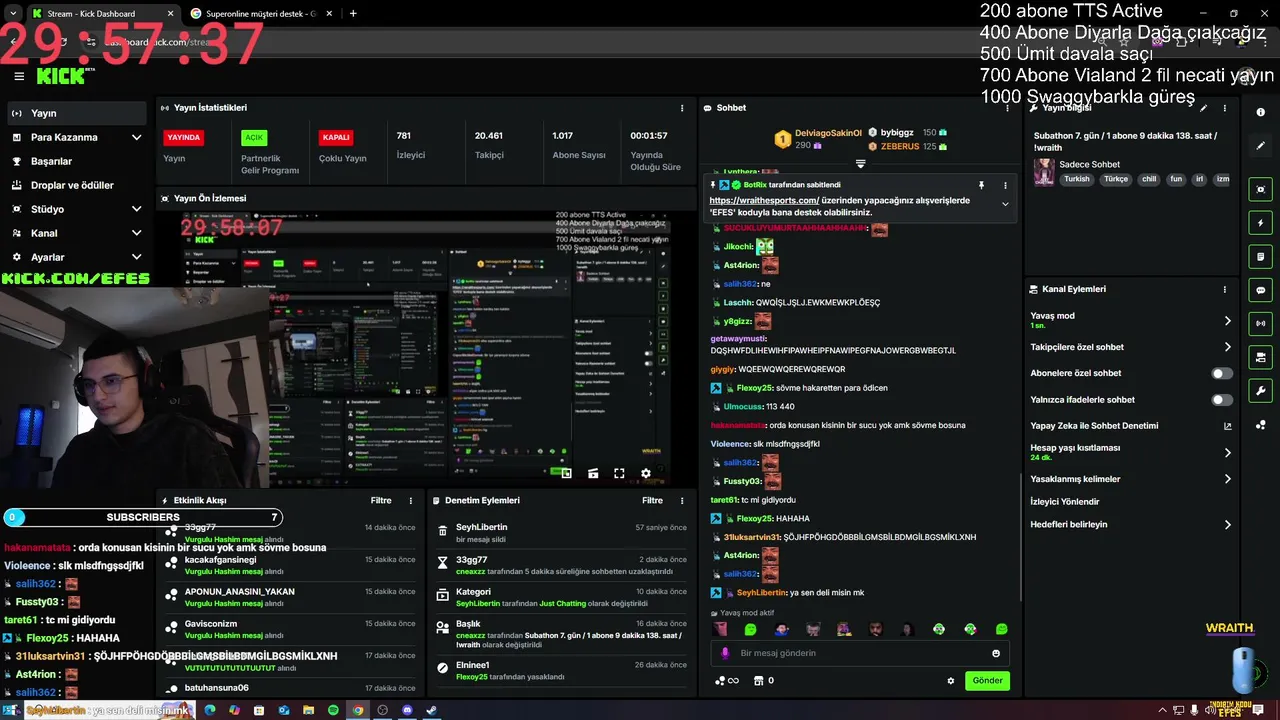Send message with Gönder button
The image size is (1280, 720).
click(987, 681)
